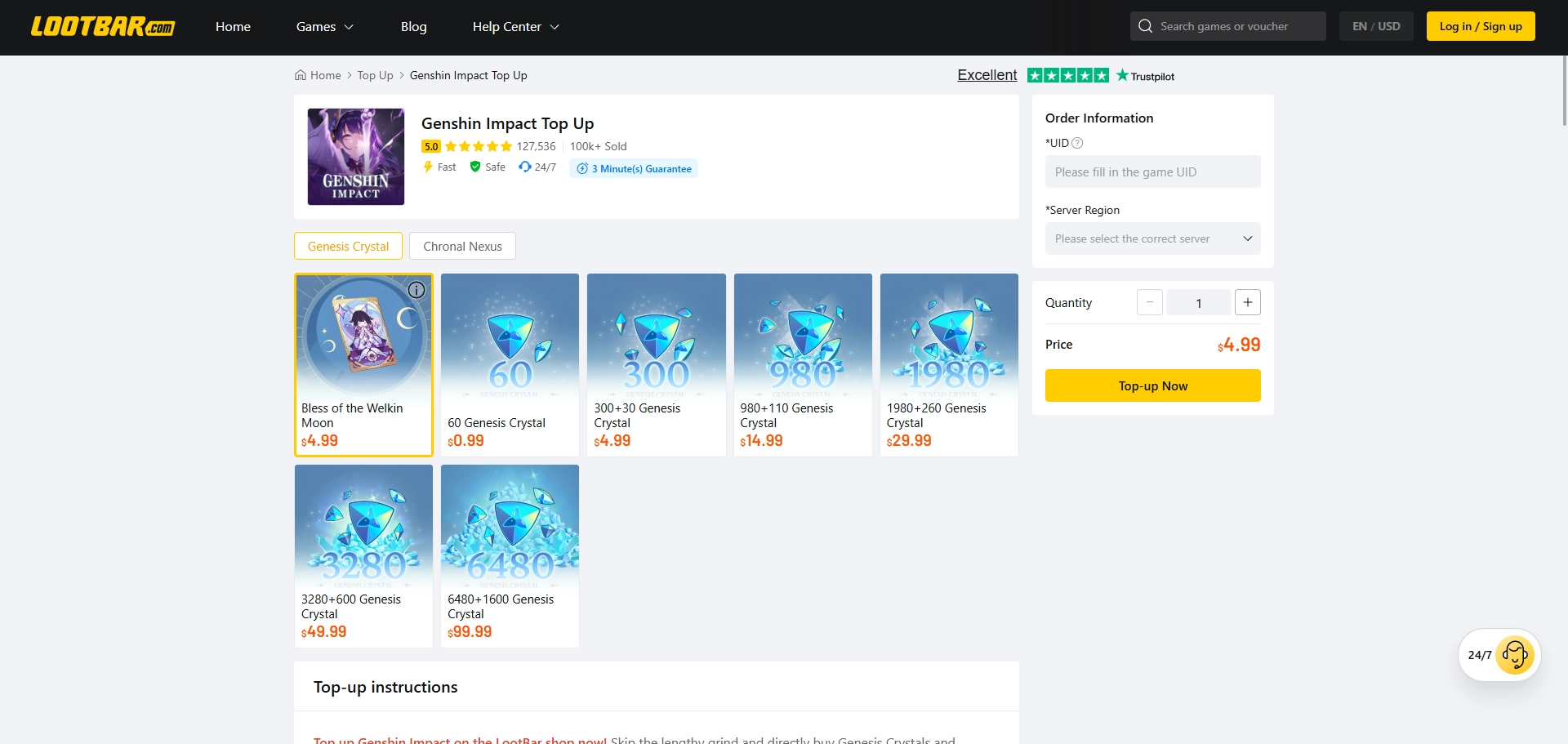This screenshot has height=744, width=1568.
Task: Open the search magnifier icon
Action: [x=1145, y=26]
